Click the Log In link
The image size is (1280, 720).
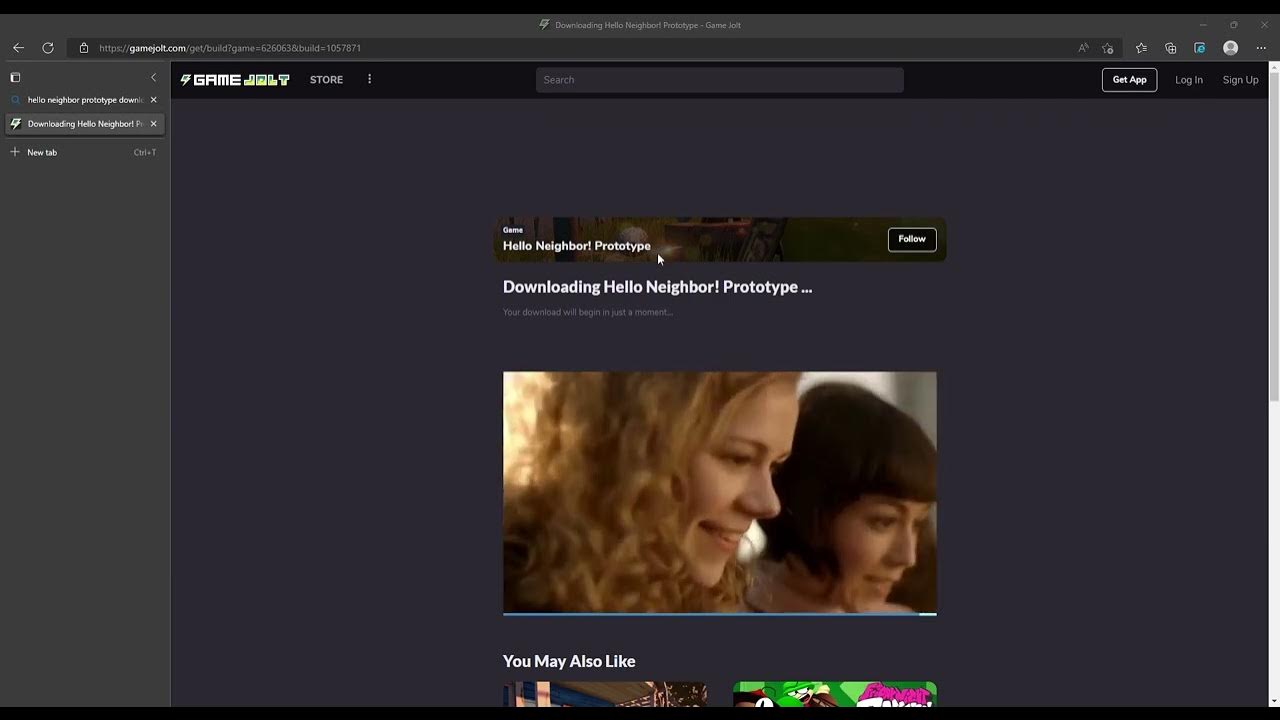click(1188, 80)
